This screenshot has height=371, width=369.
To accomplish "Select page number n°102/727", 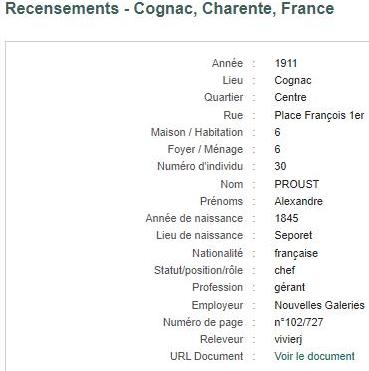I will (299, 322).
